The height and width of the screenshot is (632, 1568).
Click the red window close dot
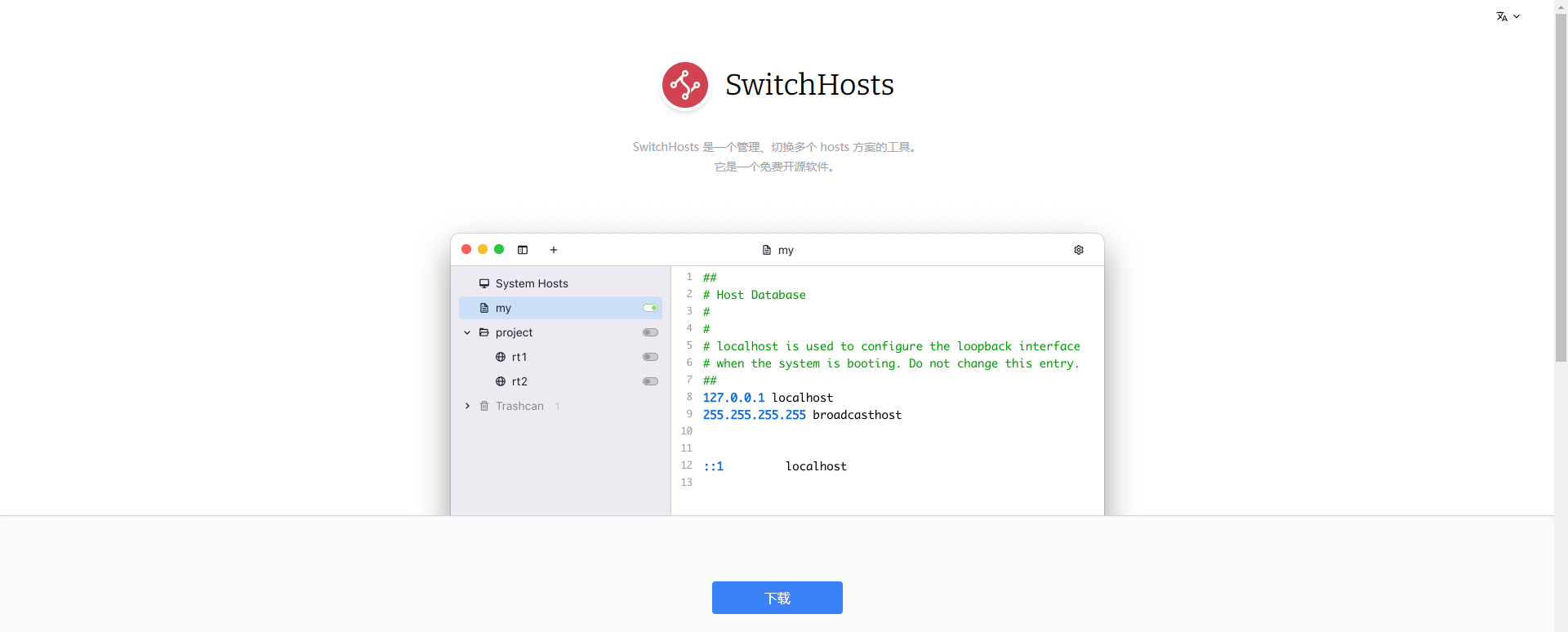pyautogui.click(x=466, y=249)
